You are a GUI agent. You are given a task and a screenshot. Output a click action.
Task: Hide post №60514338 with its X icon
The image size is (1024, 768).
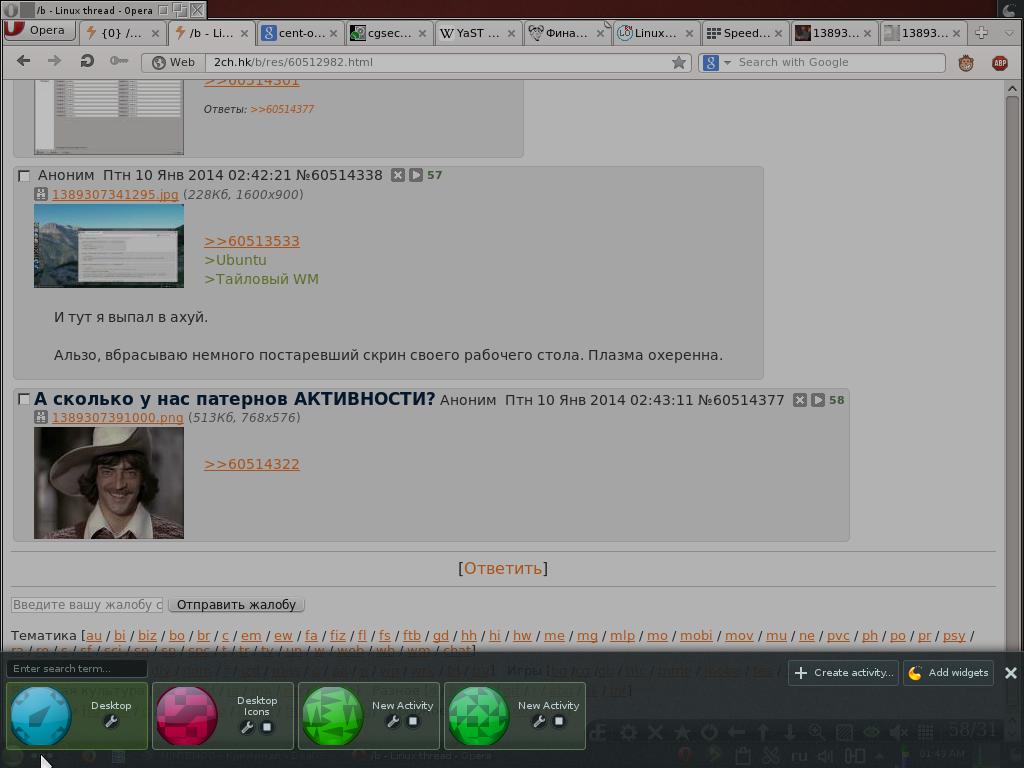[398, 175]
